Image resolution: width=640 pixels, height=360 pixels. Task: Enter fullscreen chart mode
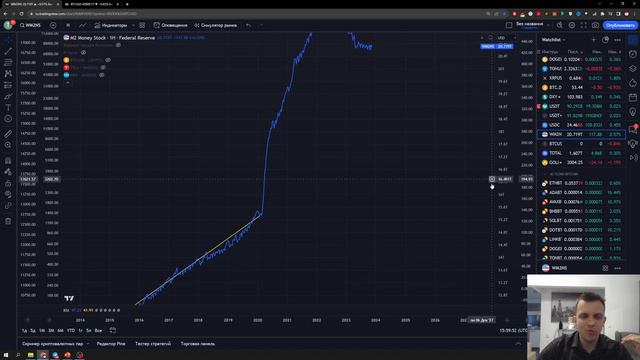tap(584, 25)
